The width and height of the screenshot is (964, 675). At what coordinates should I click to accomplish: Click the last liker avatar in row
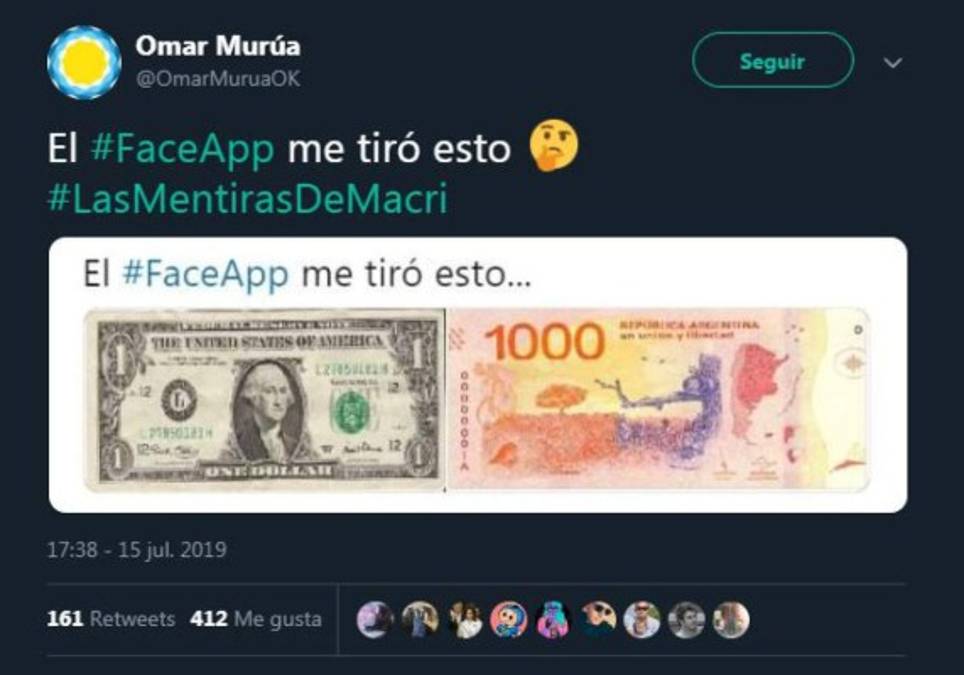[x=731, y=619]
